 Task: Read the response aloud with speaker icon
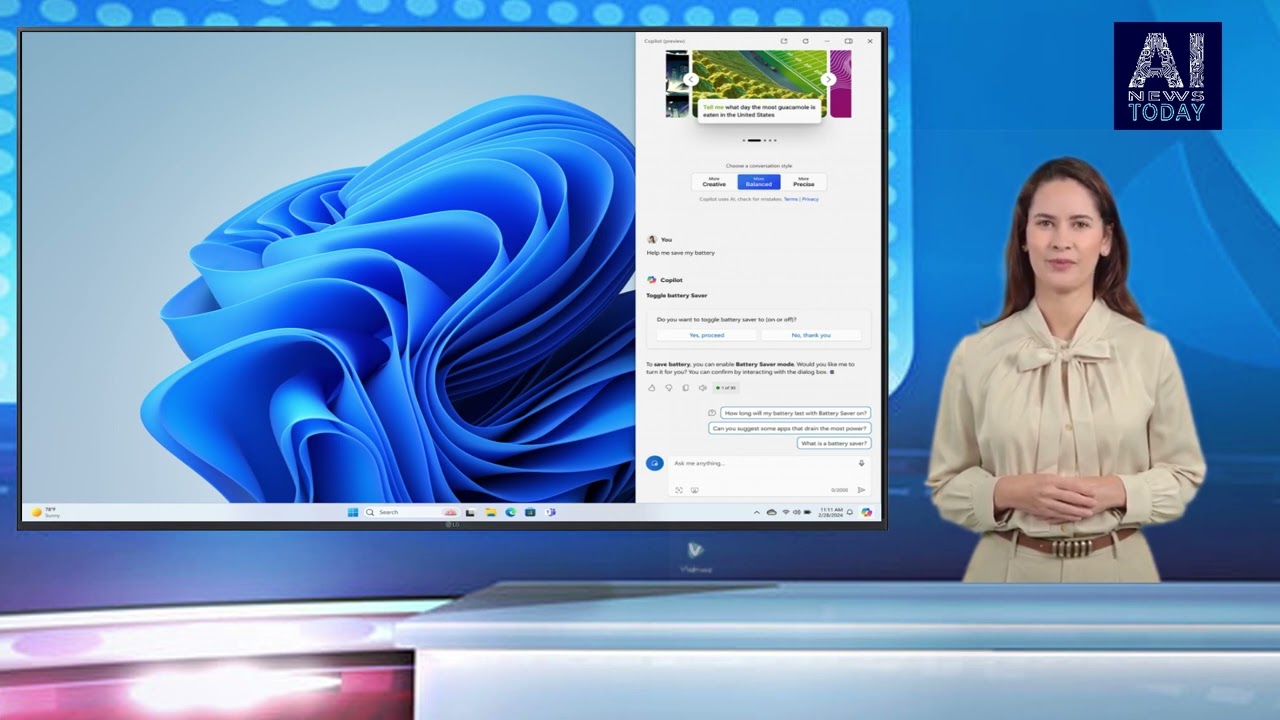click(702, 388)
